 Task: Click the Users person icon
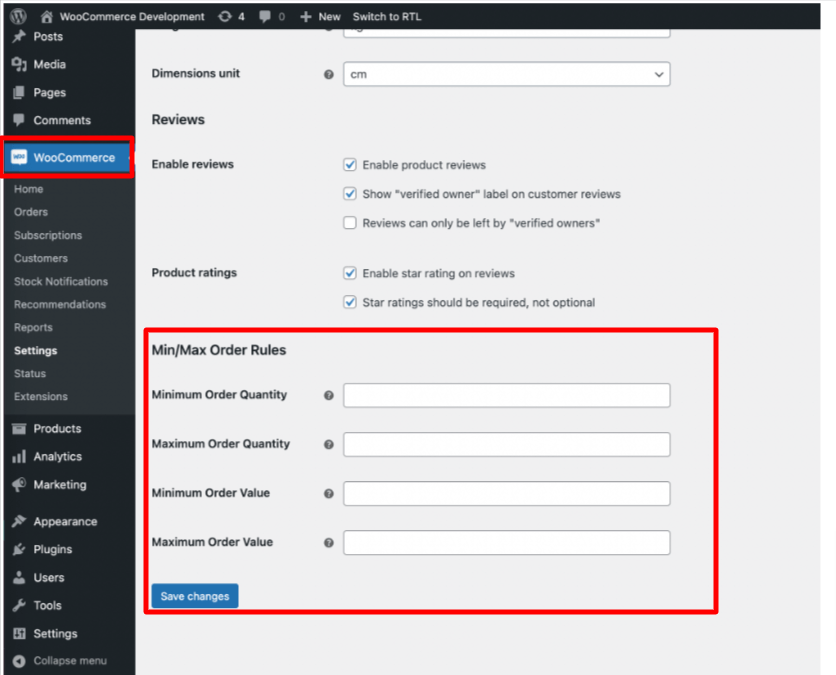tap(19, 577)
